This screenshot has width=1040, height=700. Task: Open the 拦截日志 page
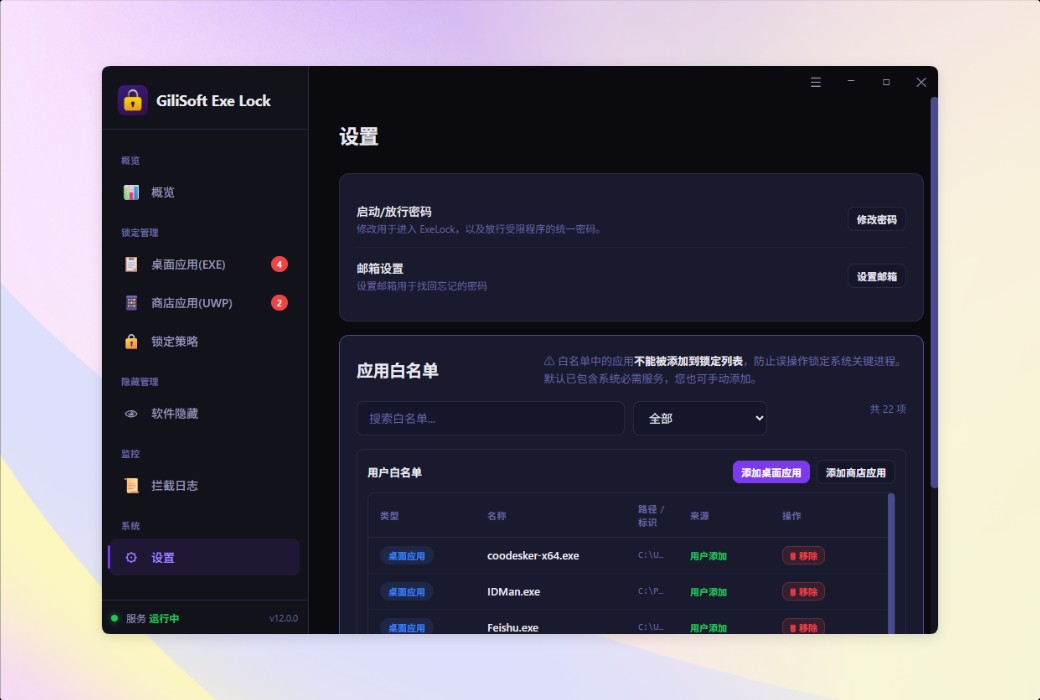[x=204, y=485]
